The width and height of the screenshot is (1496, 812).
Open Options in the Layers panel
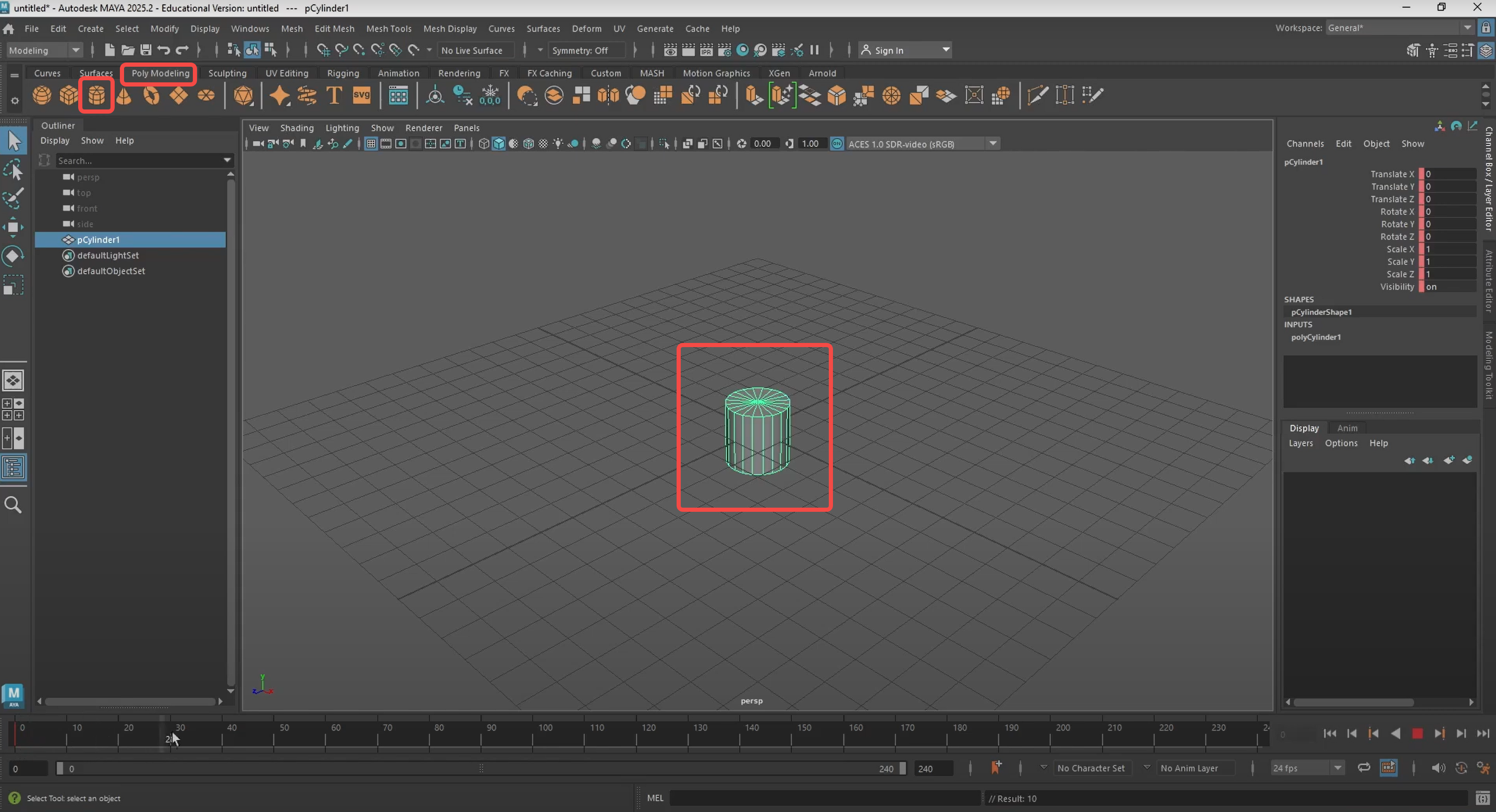[x=1341, y=443]
